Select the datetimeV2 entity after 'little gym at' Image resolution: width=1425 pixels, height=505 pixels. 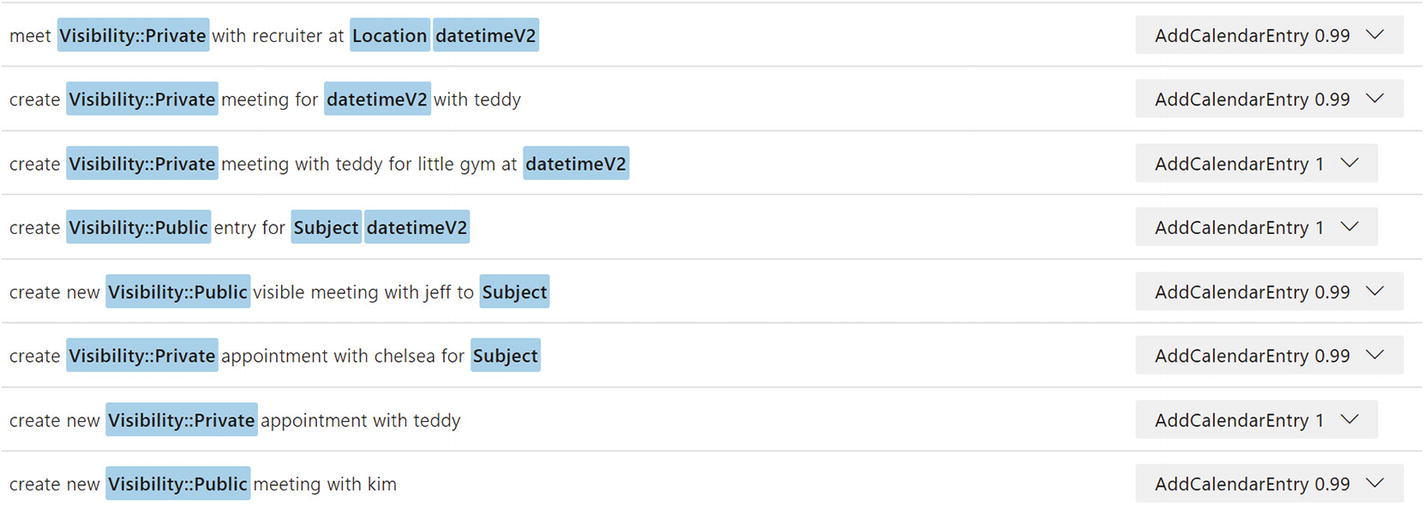[x=576, y=164]
